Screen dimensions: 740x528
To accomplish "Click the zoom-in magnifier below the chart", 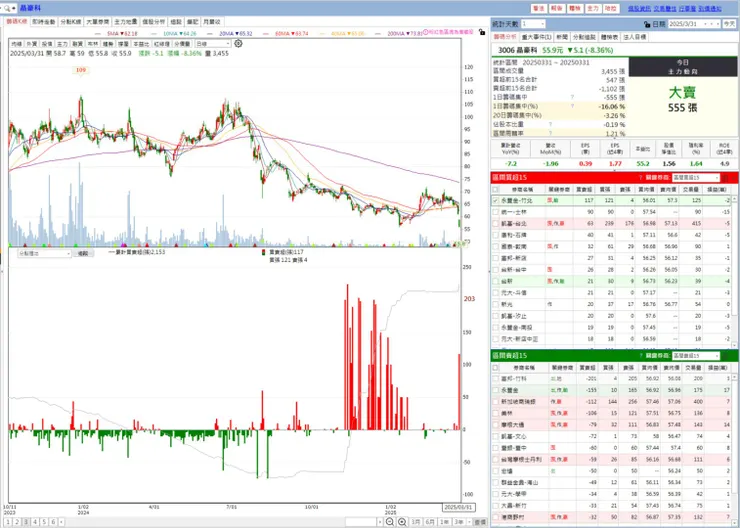I will (x=402, y=521).
